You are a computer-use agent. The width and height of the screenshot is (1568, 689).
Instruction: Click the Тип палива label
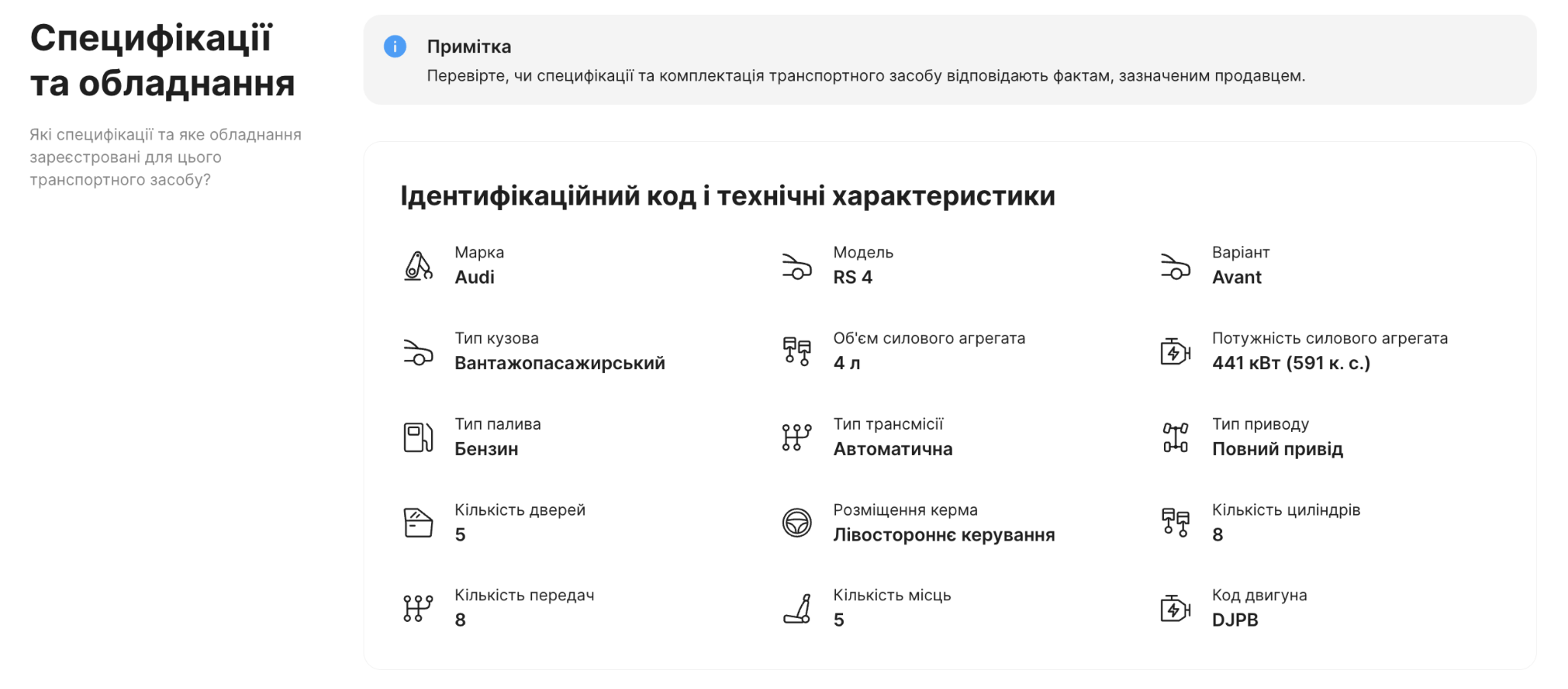[497, 424]
